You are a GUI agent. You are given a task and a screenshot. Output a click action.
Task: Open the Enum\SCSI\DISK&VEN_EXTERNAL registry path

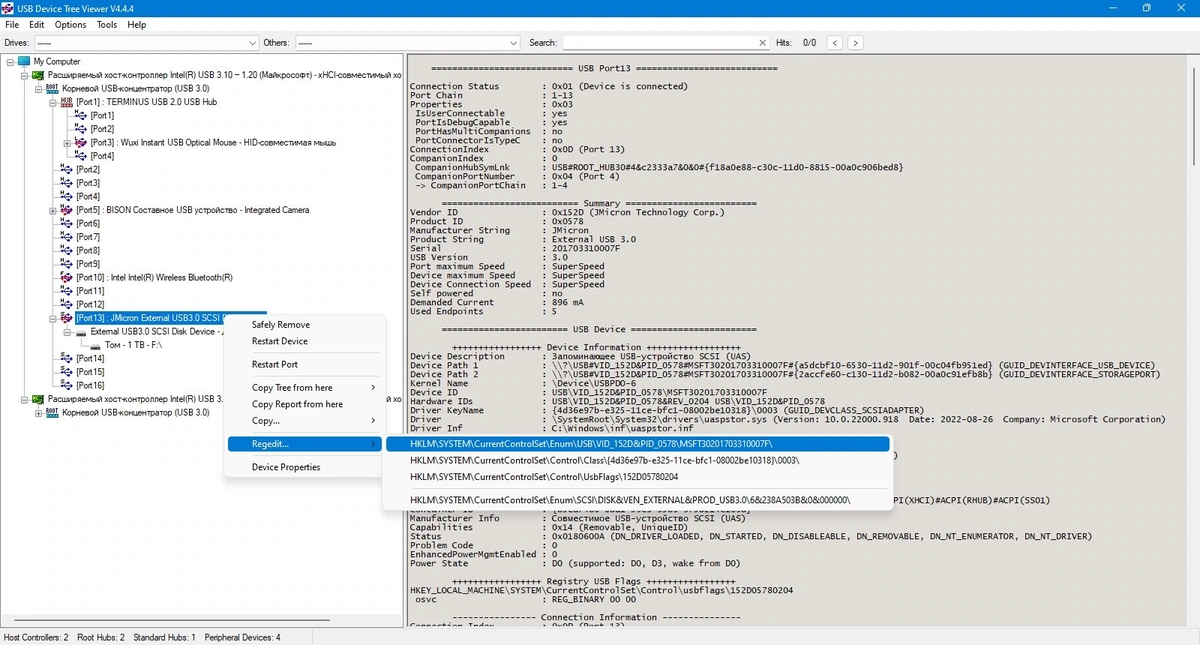coord(638,499)
